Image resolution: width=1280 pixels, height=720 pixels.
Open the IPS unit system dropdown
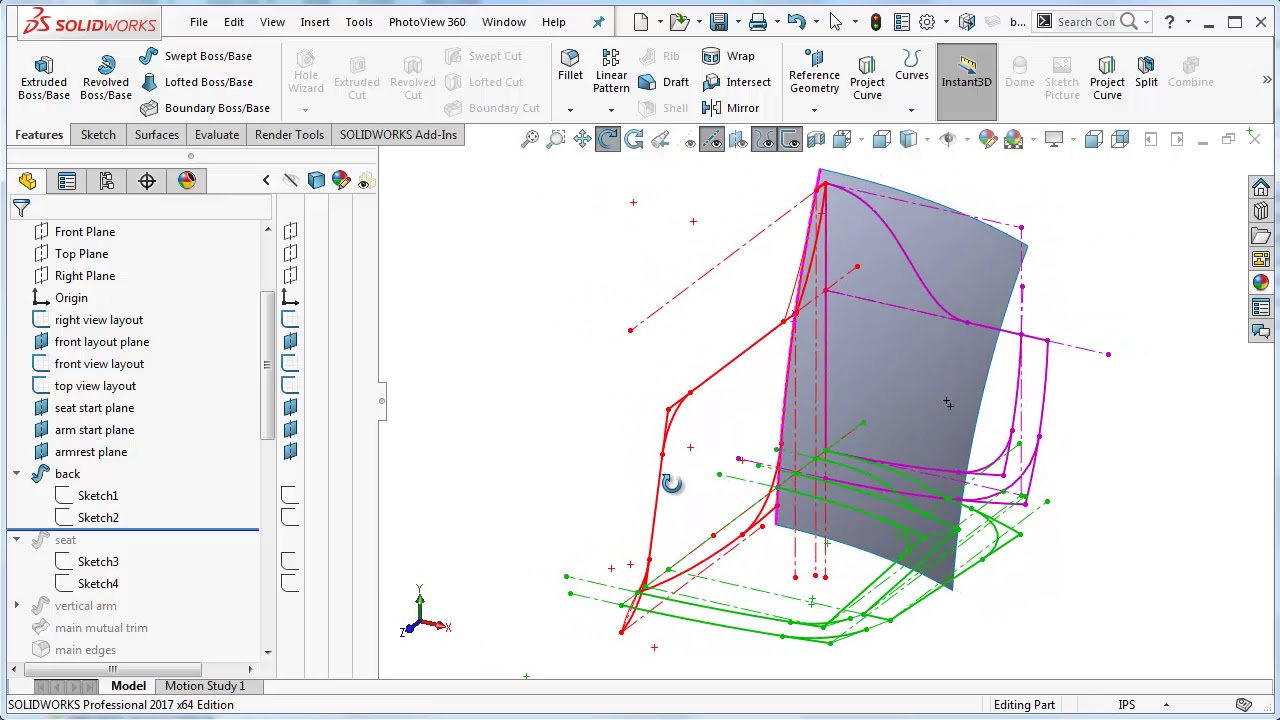coord(1166,705)
